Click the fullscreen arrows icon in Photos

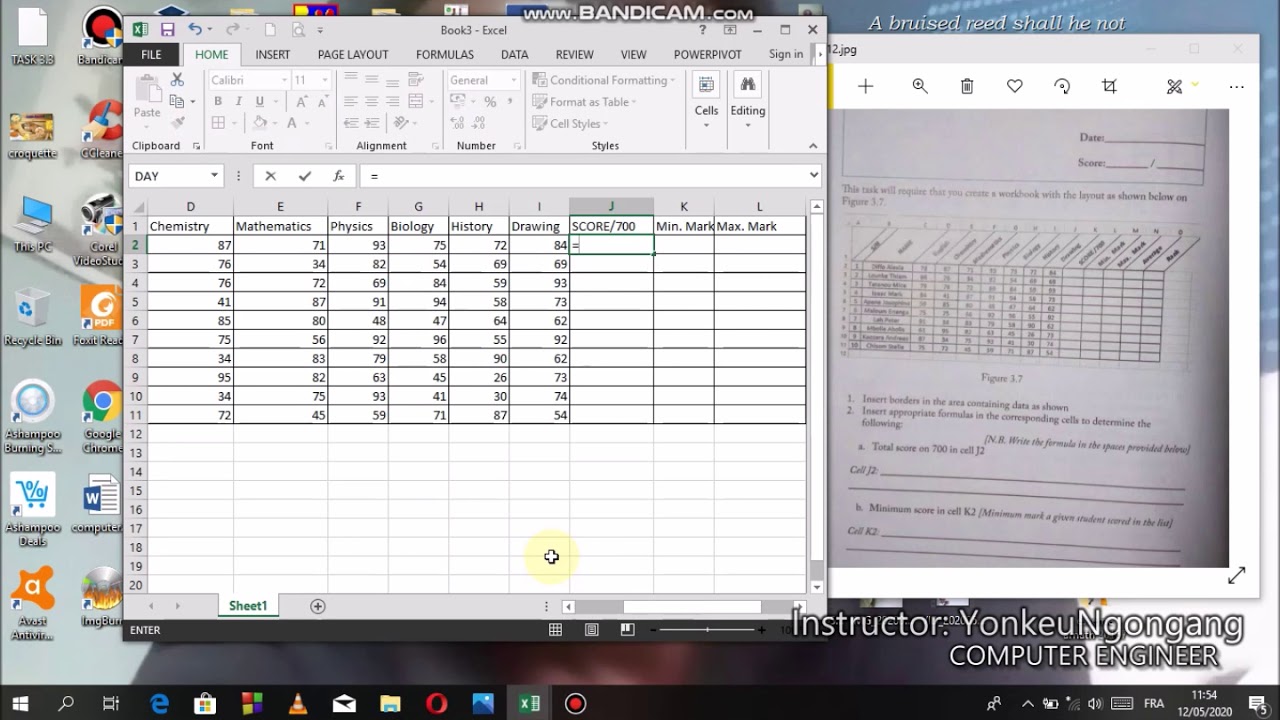(x=1237, y=576)
